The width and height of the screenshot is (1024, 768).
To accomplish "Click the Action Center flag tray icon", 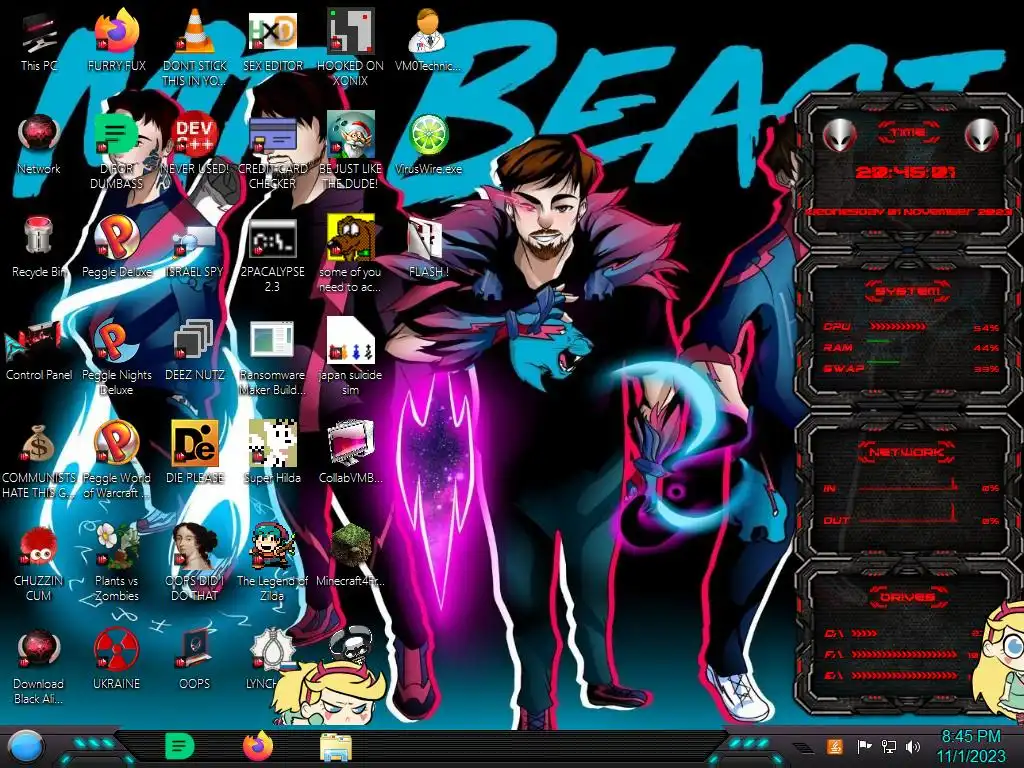I will coord(865,746).
